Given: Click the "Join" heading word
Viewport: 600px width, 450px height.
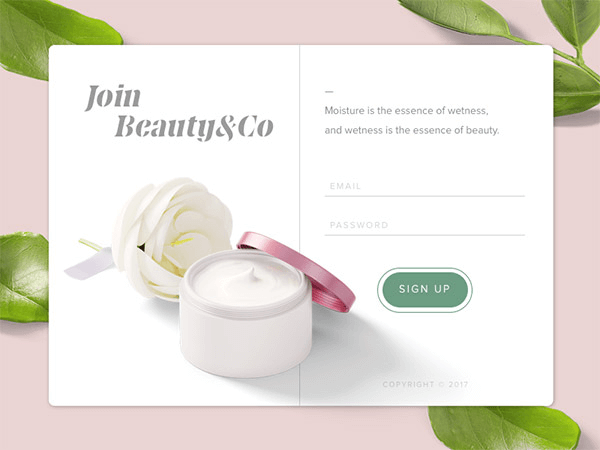Looking at the screenshot, I should click(x=113, y=97).
